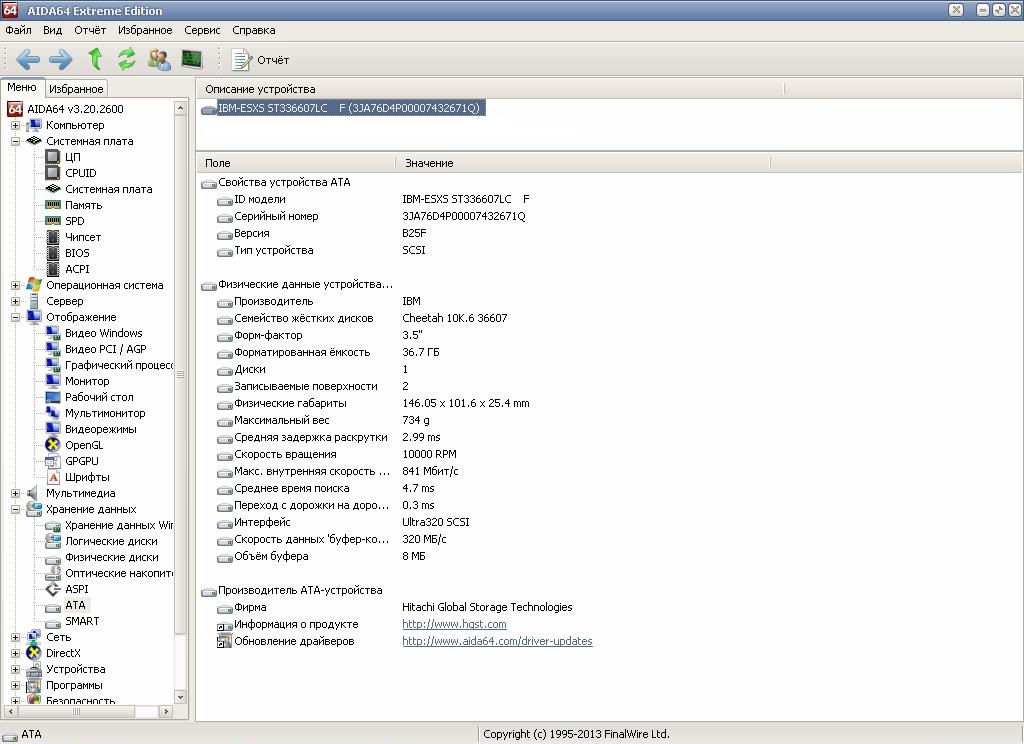Select the GPGPU icon item
Image resolution: width=1024 pixels, height=744 pixels.
pos(53,461)
